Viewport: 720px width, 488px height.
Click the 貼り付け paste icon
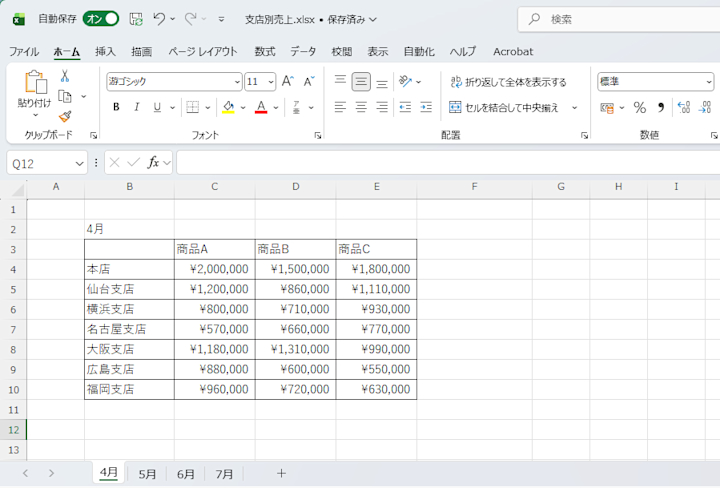[x=35, y=82]
